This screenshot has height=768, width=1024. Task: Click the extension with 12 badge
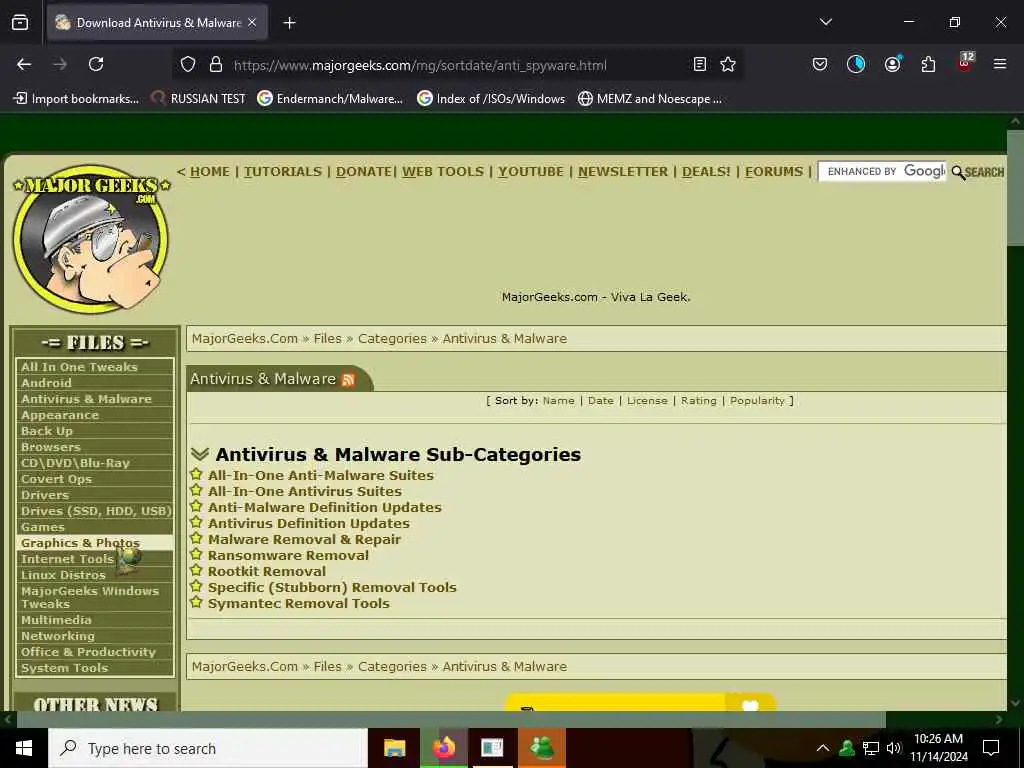click(965, 62)
